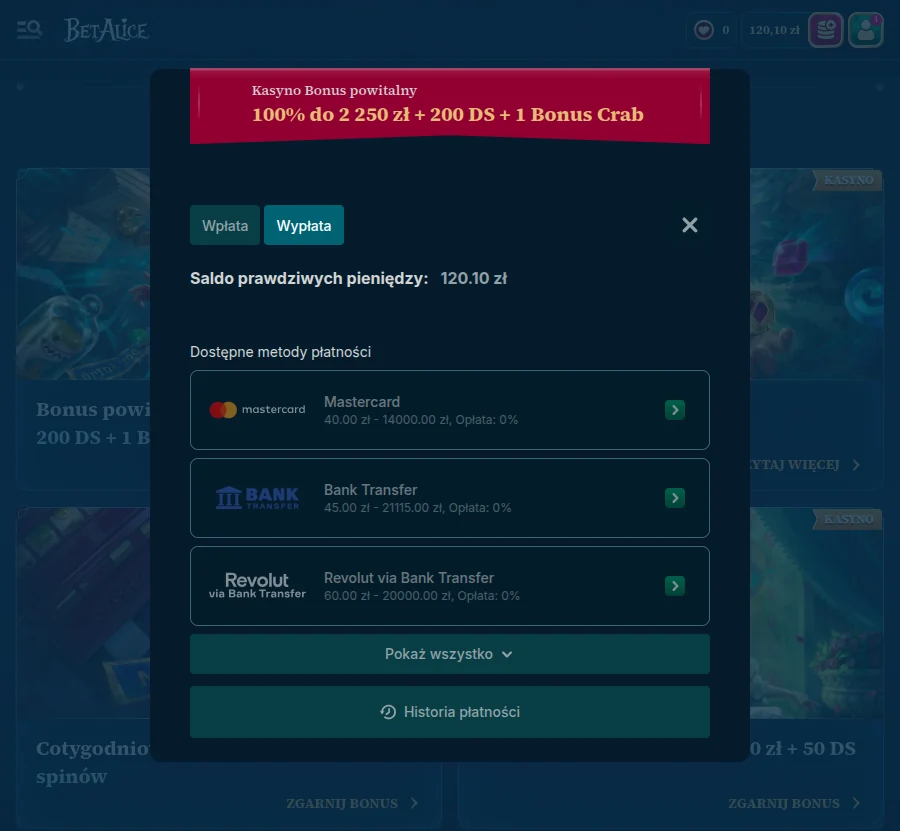Open Historia płatności
The image size is (900, 831).
click(x=449, y=712)
